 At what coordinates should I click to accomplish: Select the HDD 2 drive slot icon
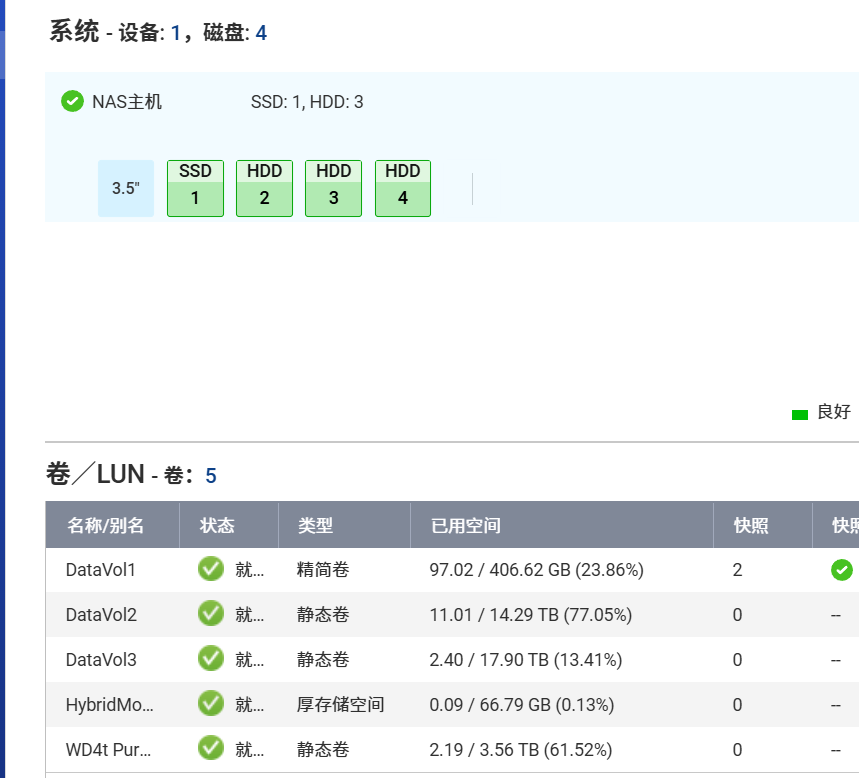click(263, 187)
